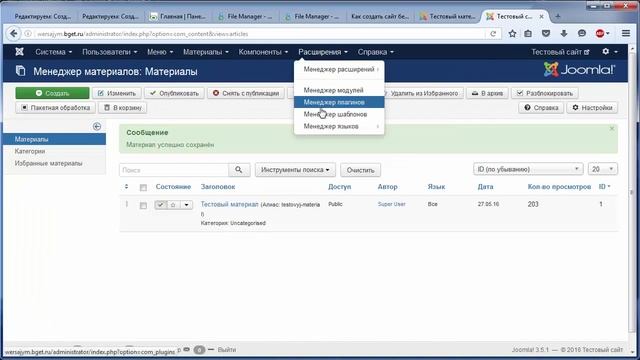Open the Тестовый сайт link in top bar
The width and height of the screenshot is (640, 360).
click(x=560, y=52)
